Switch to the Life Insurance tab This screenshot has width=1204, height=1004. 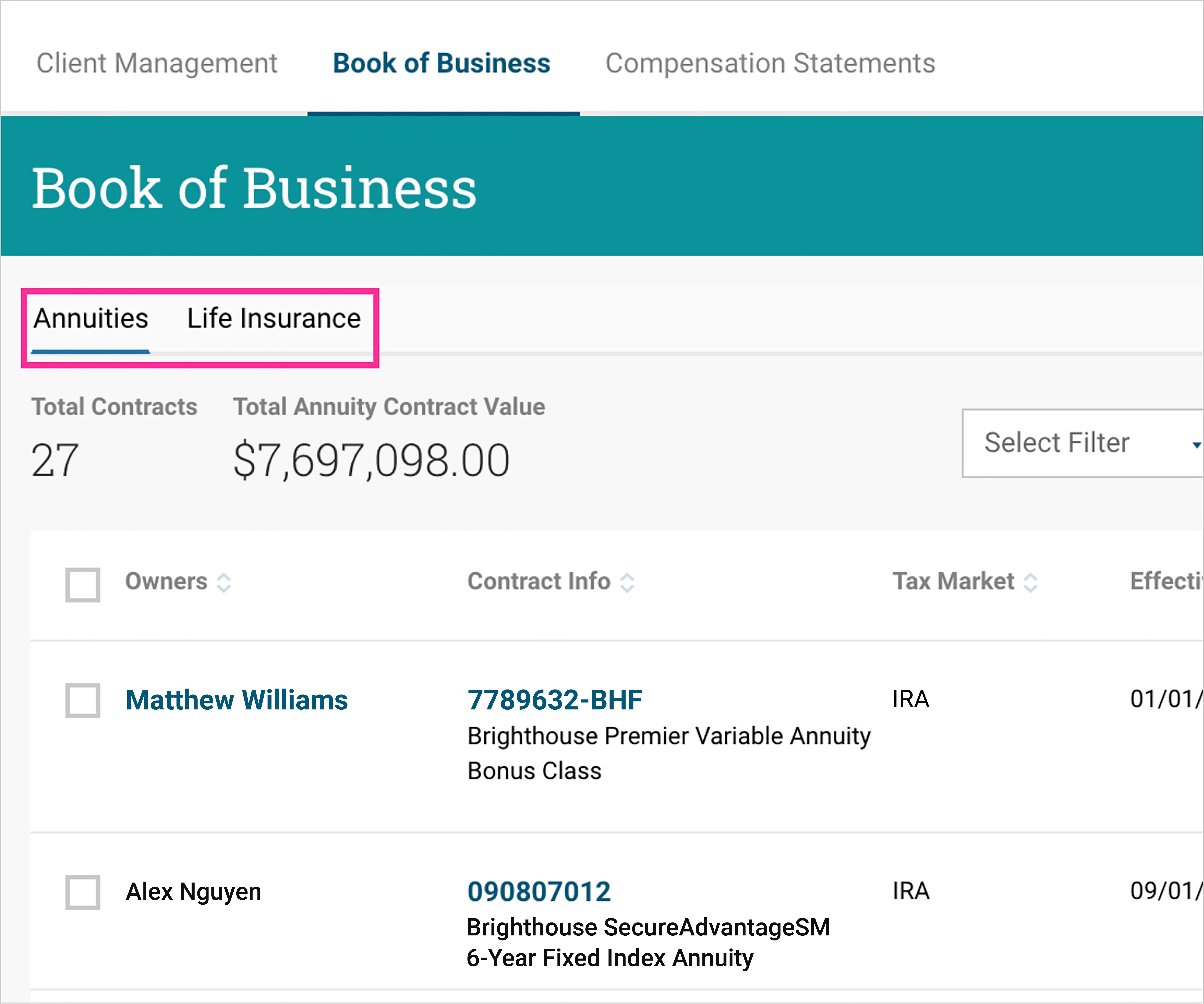[x=273, y=319]
